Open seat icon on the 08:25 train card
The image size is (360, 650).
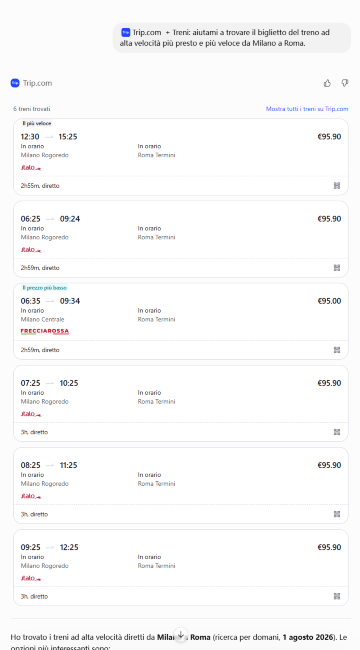pyautogui.click(x=337, y=514)
